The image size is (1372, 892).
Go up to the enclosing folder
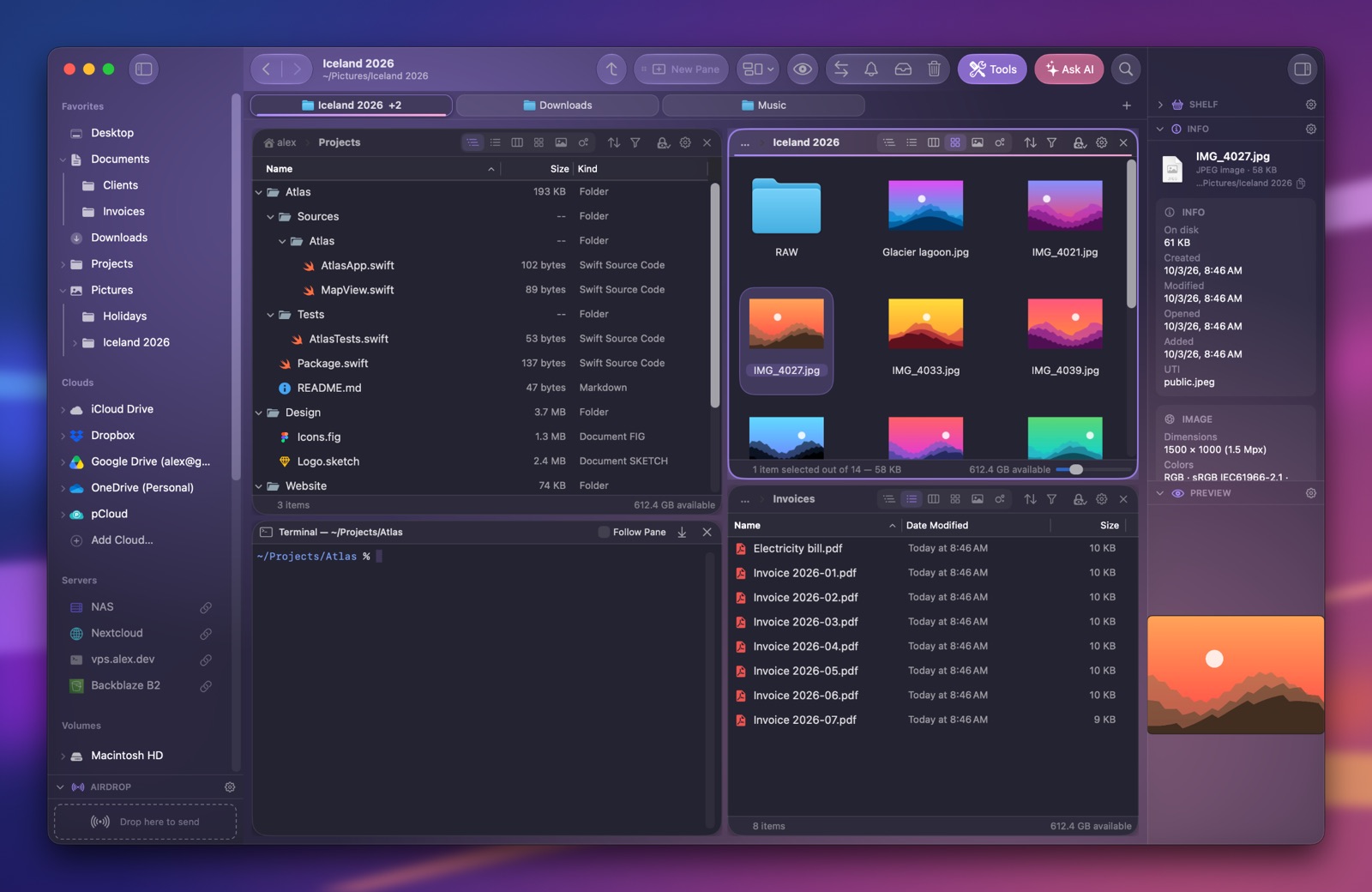tap(611, 69)
